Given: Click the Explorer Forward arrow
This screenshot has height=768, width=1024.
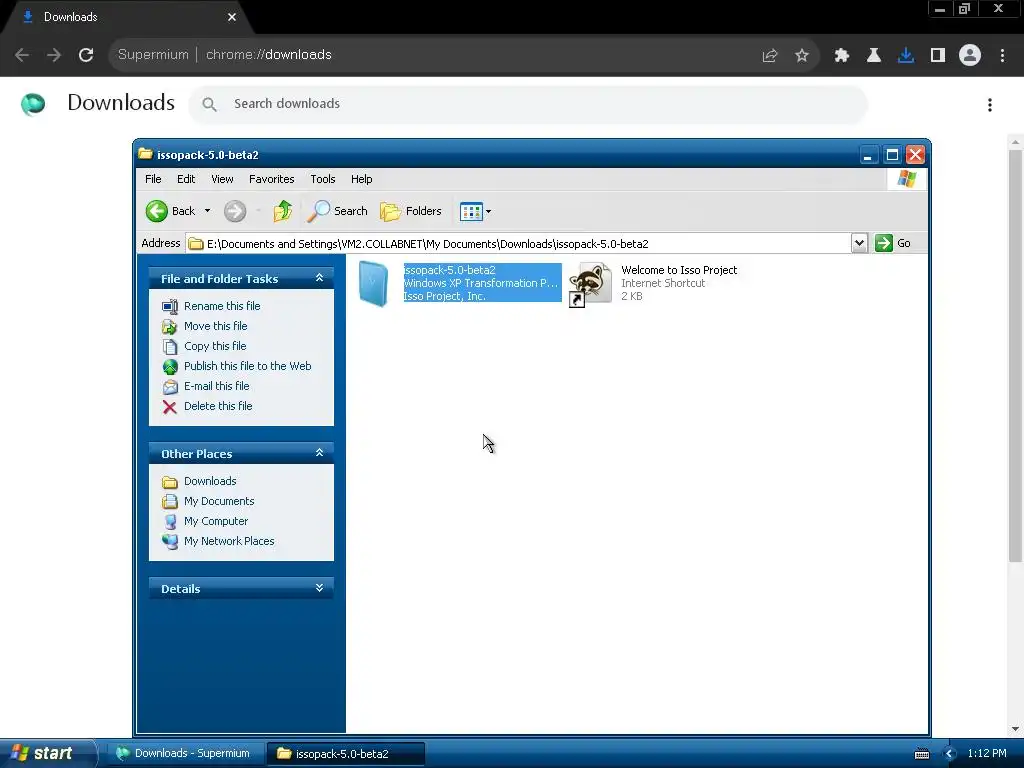Looking at the screenshot, I should click(235, 211).
